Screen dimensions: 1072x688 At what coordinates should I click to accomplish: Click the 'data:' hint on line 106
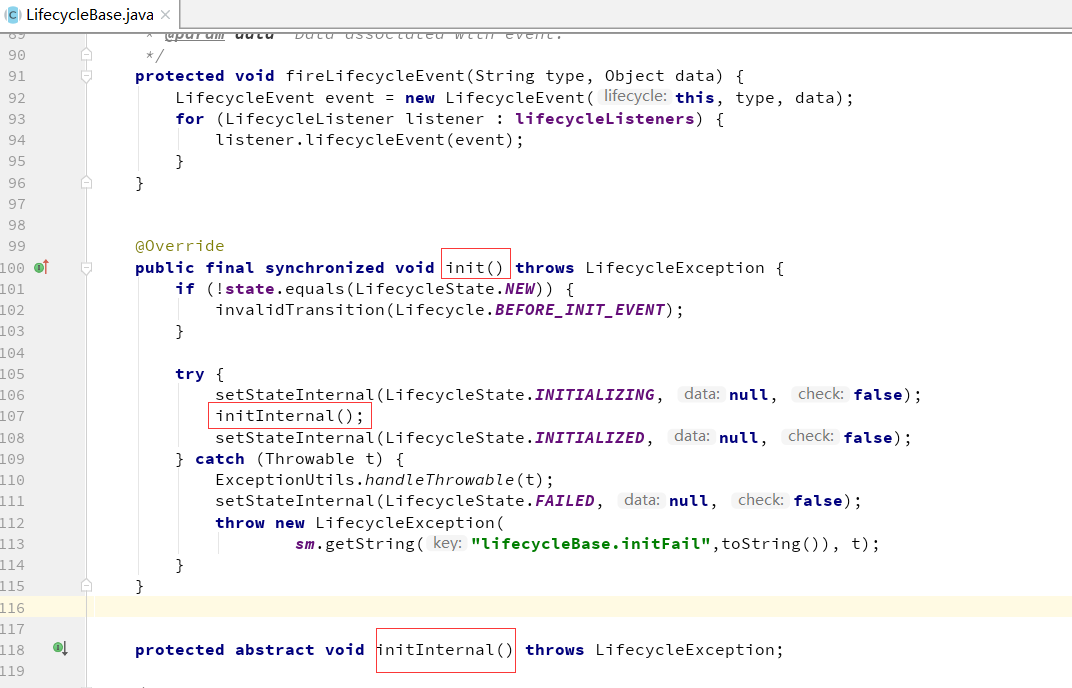tap(701, 394)
